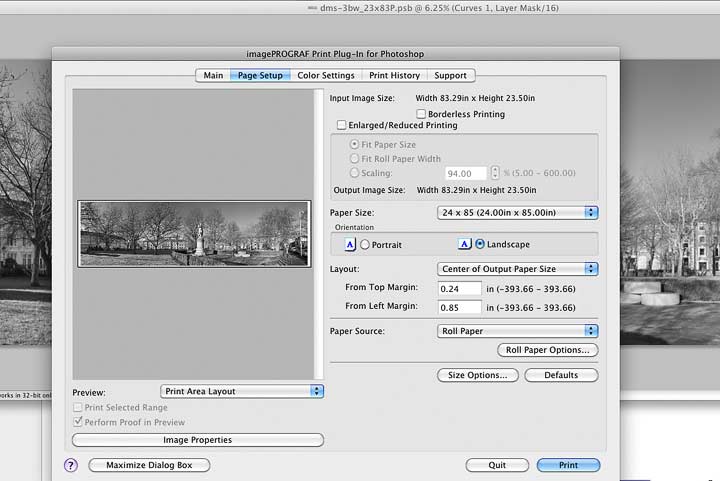Screen dimensions: 720x481
Task: Click the From Top Margin input field
Action: point(460,289)
